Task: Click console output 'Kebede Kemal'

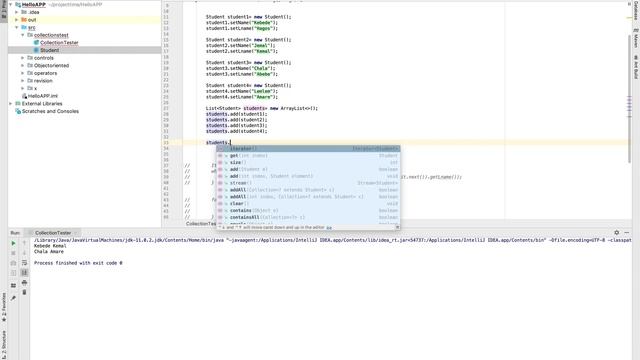Action: tap(50, 246)
